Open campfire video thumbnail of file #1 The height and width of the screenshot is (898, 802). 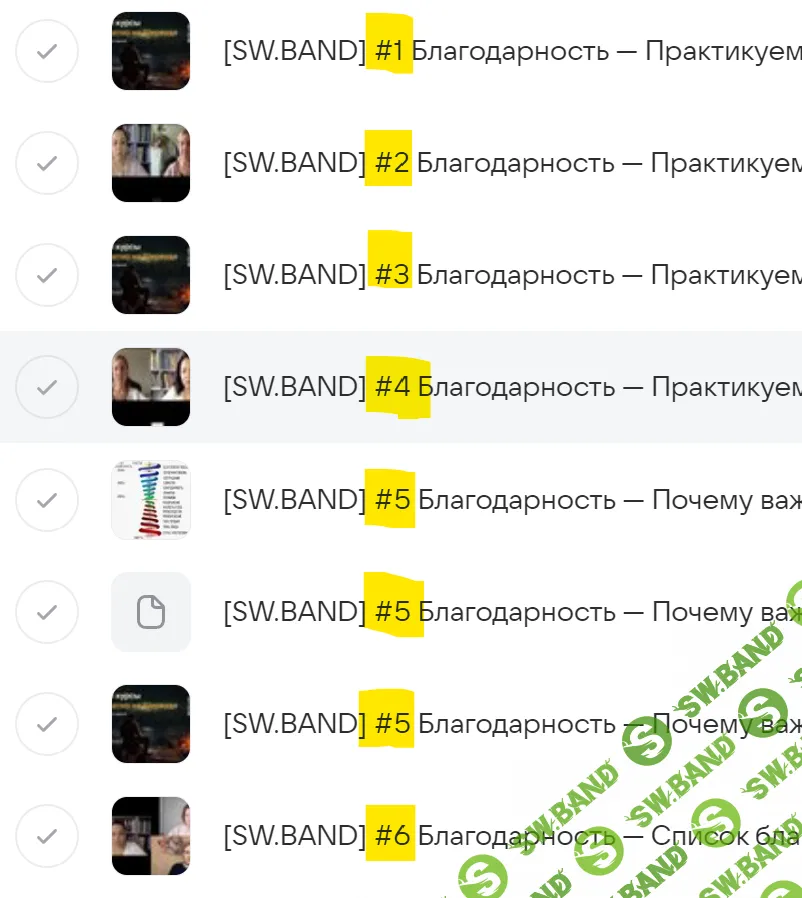click(151, 51)
